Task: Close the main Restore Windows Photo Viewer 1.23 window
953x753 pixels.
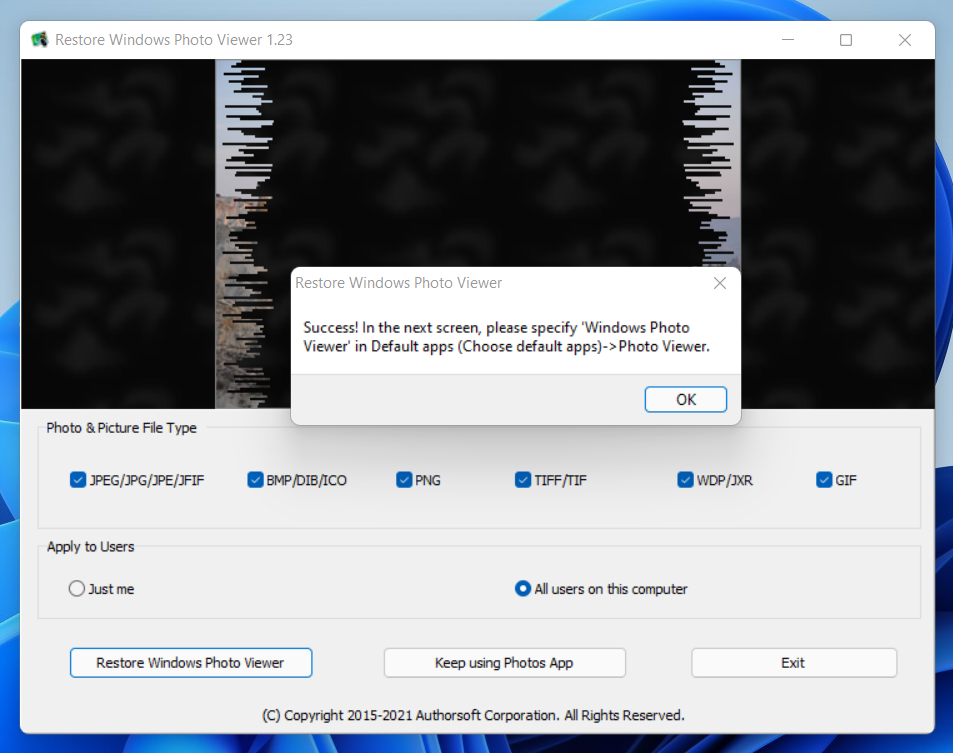Action: 904,40
